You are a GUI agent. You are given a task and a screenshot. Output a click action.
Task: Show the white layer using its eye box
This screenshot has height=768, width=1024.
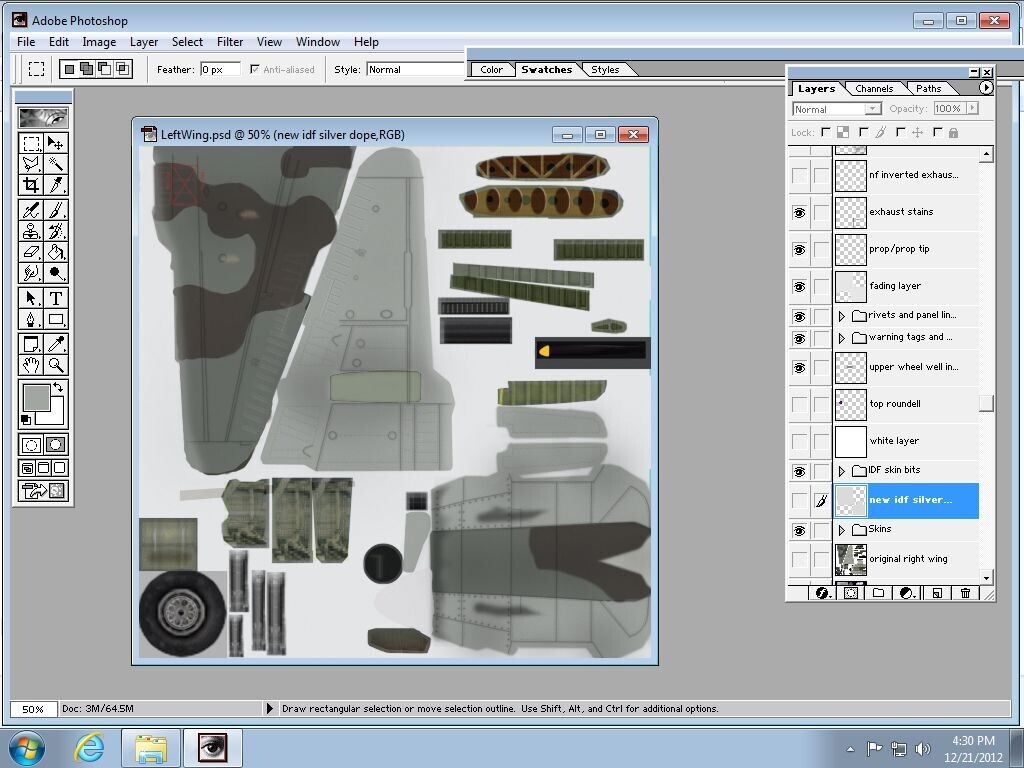coord(799,441)
